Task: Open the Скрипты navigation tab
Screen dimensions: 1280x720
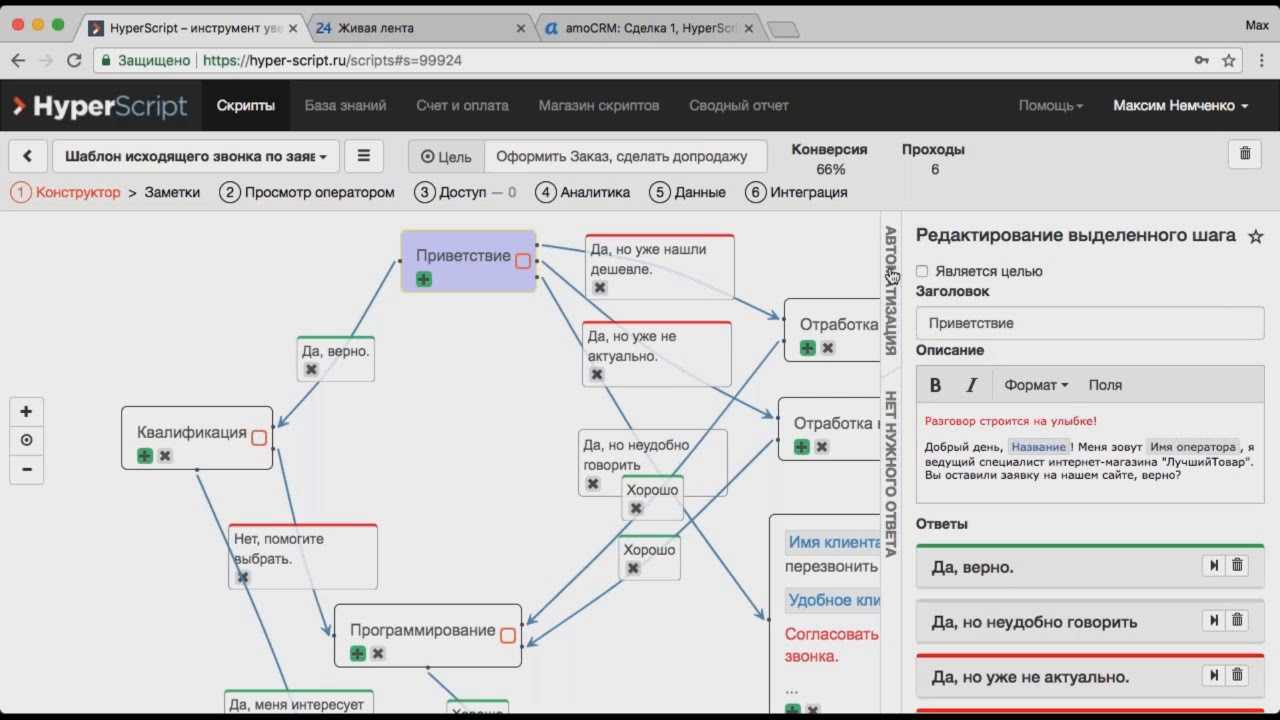Action: 246,105
